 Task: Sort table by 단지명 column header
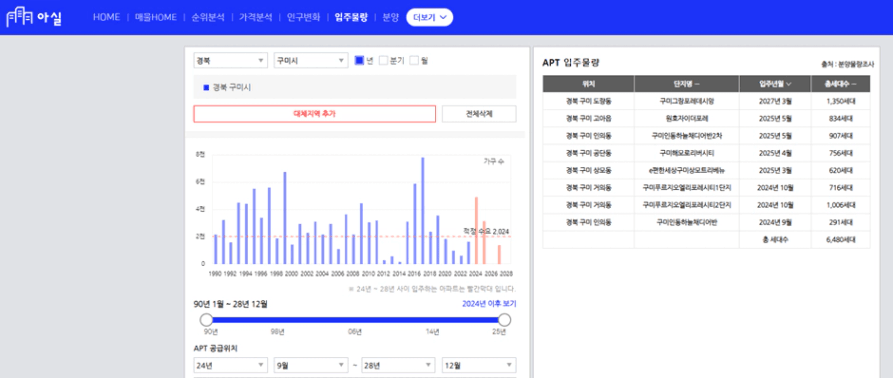[x=686, y=84]
